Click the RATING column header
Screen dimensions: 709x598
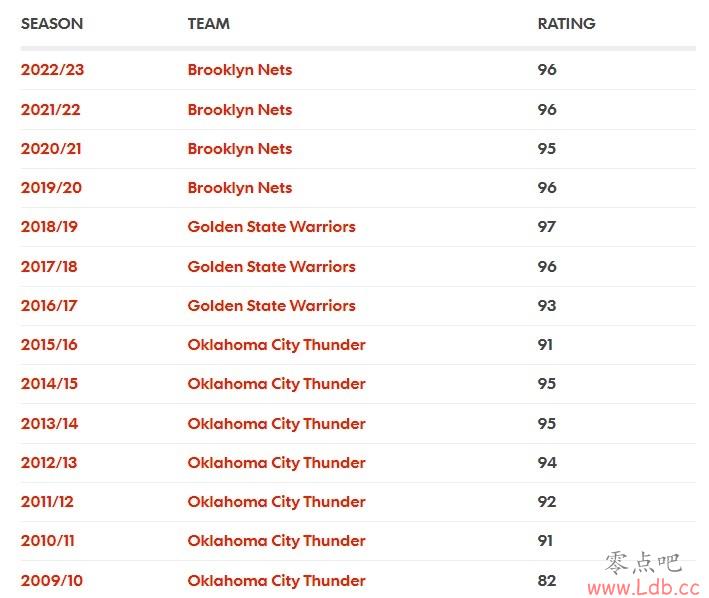(567, 24)
